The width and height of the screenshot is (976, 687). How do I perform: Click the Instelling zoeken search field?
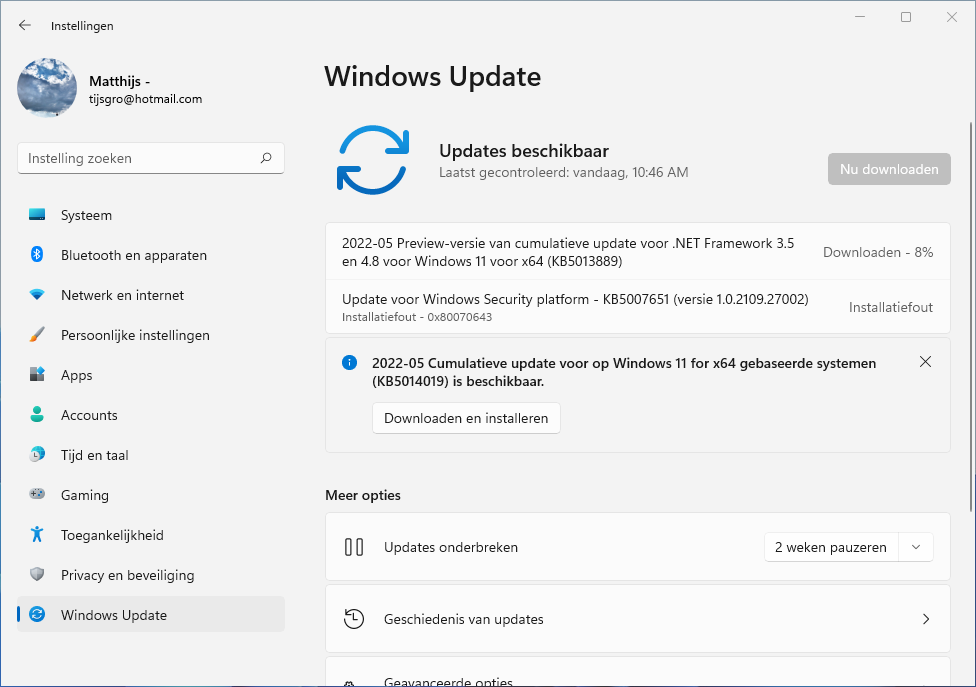[x=140, y=158]
